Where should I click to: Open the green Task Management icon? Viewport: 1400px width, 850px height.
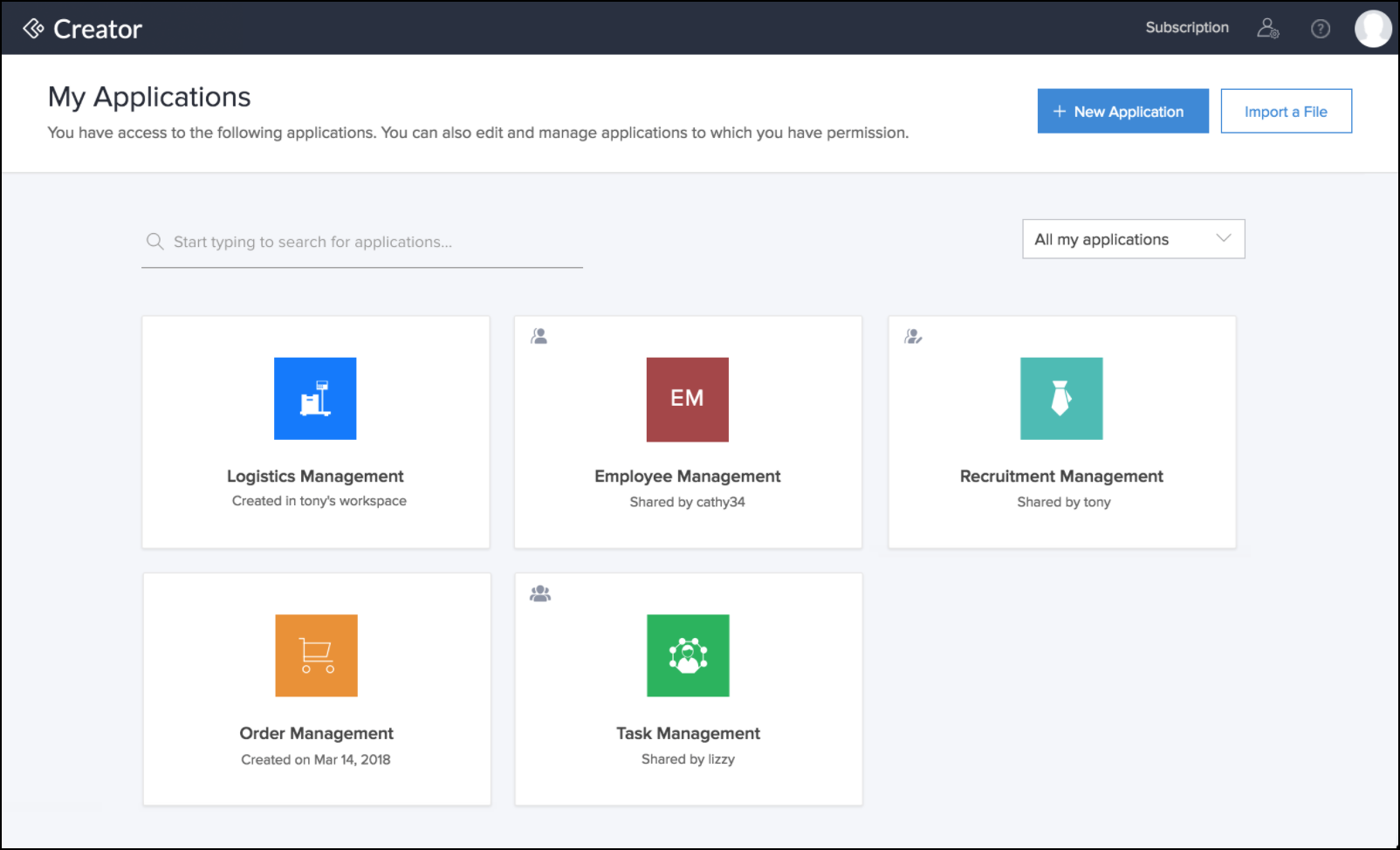pyautogui.click(x=688, y=655)
